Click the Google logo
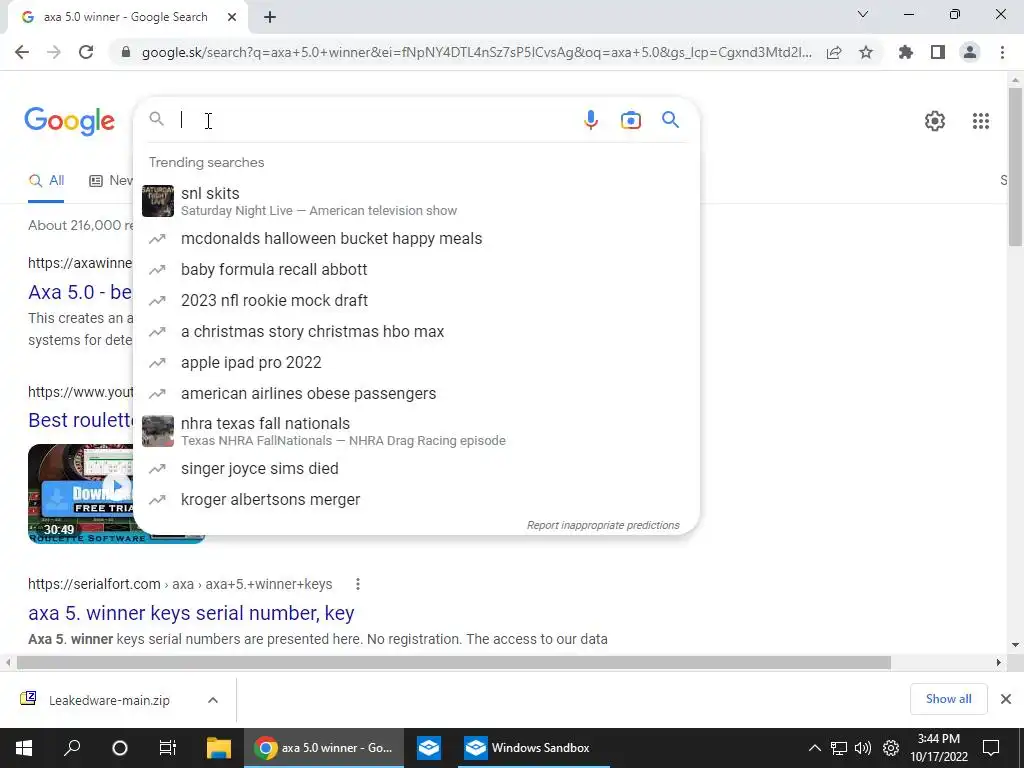This screenshot has height=768, width=1024. point(69,121)
